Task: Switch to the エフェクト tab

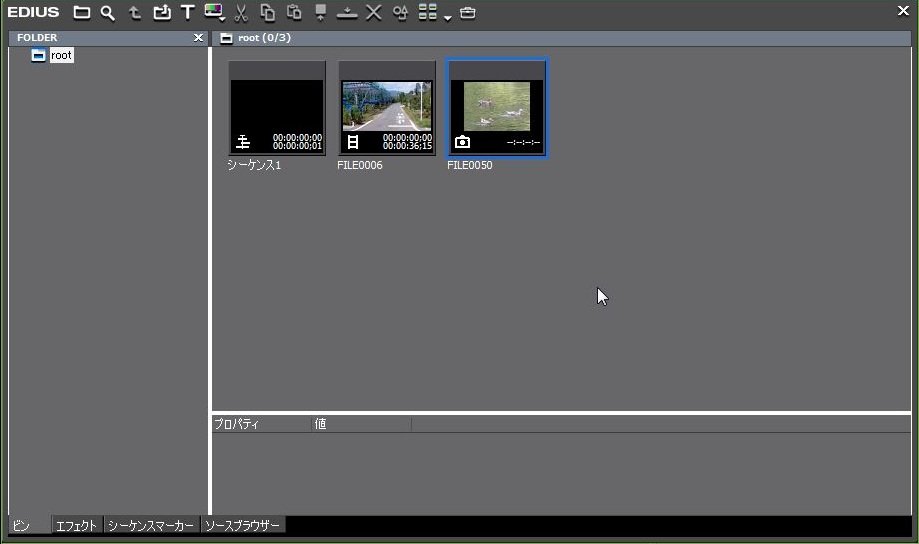Action: 77,525
